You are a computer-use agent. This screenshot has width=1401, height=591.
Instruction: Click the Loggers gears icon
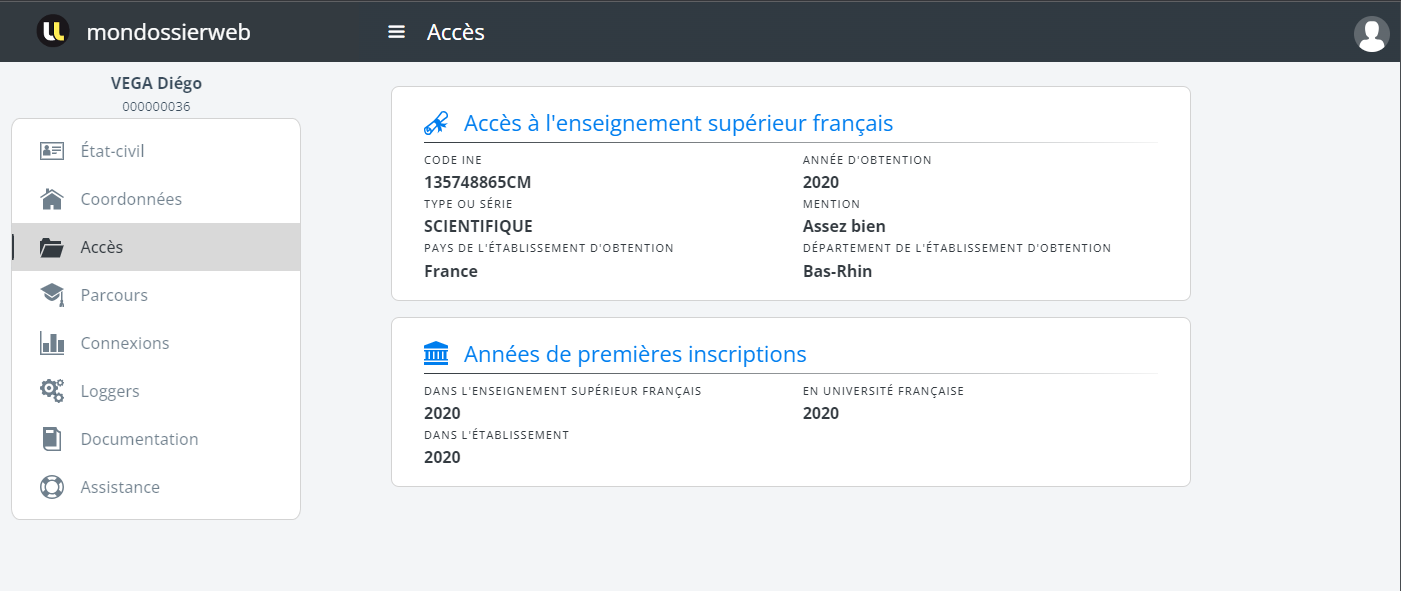[x=52, y=391]
